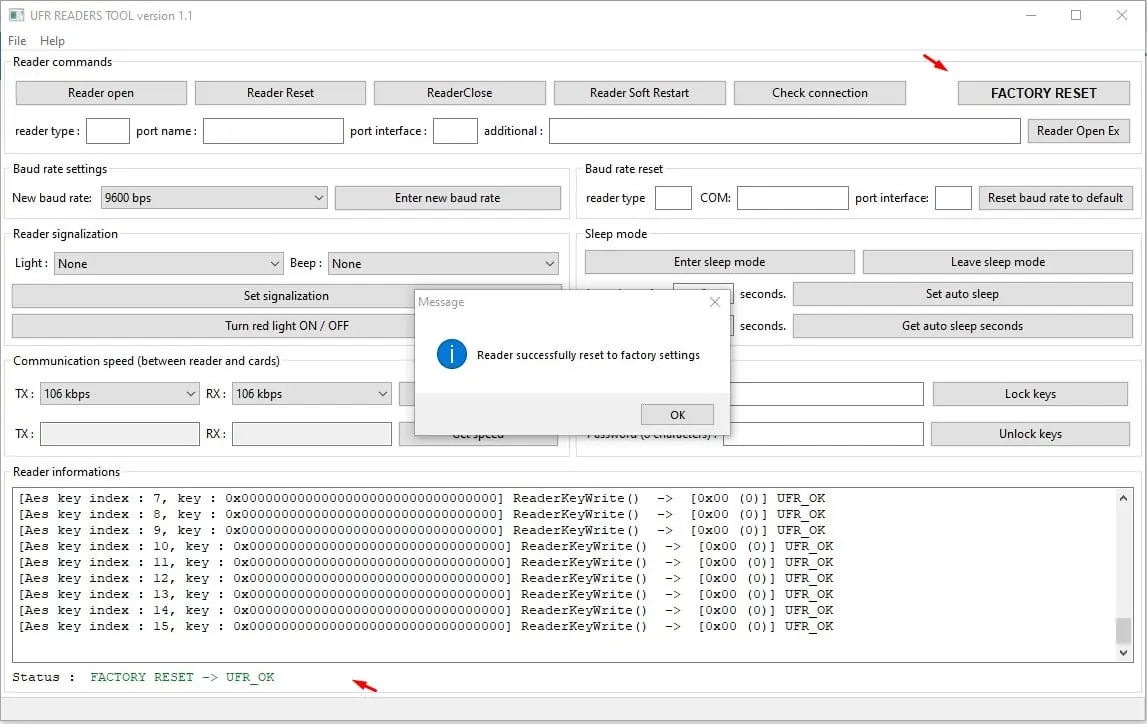1147x724 pixels.
Task: Click Get auto sleep seconds button
Action: (x=963, y=326)
